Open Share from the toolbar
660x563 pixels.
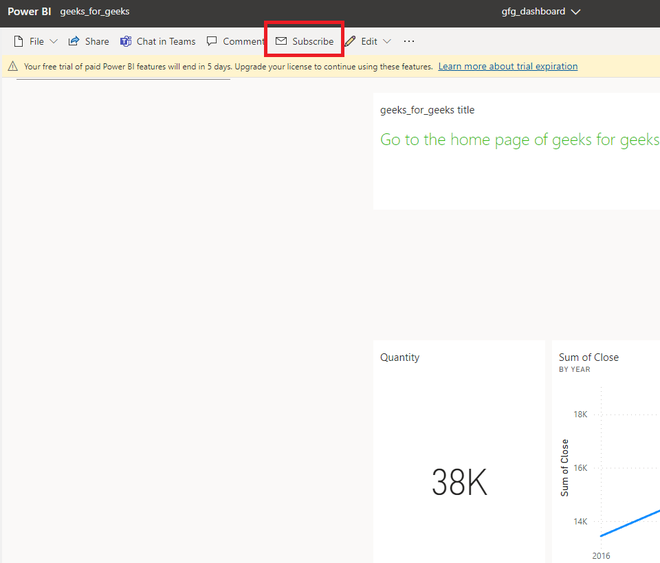pyautogui.click(x=89, y=41)
